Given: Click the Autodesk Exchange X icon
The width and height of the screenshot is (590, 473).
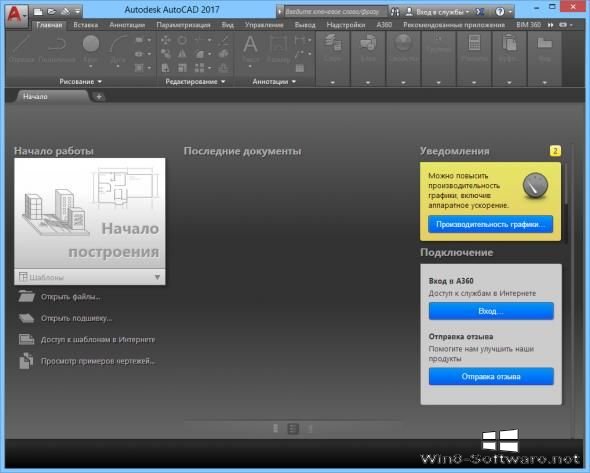Looking at the screenshot, I should pyautogui.click(x=480, y=12).
